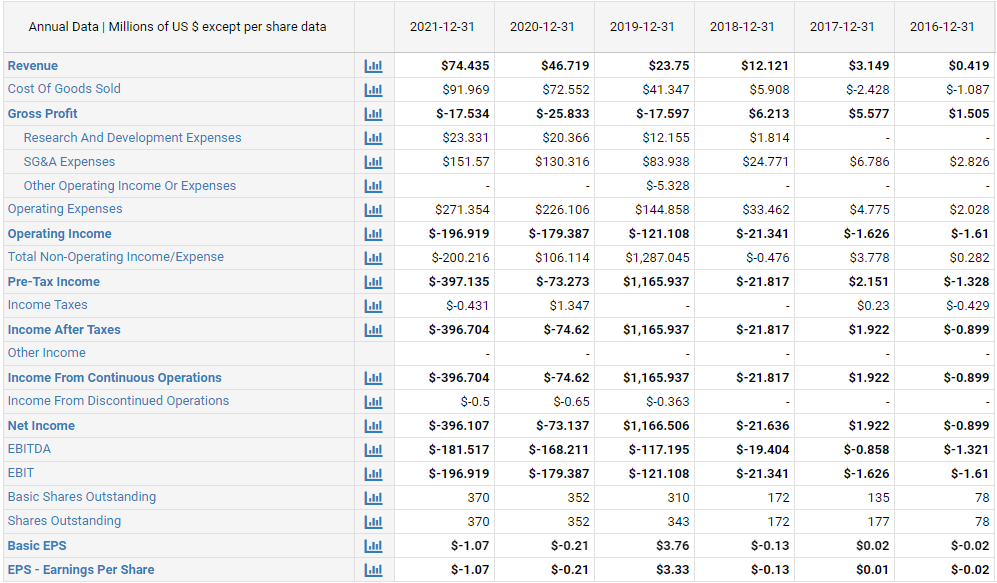Open the chart icon for EBIT
The width and height of the screenshot is (997, 583).
click(x=373, y=473)
